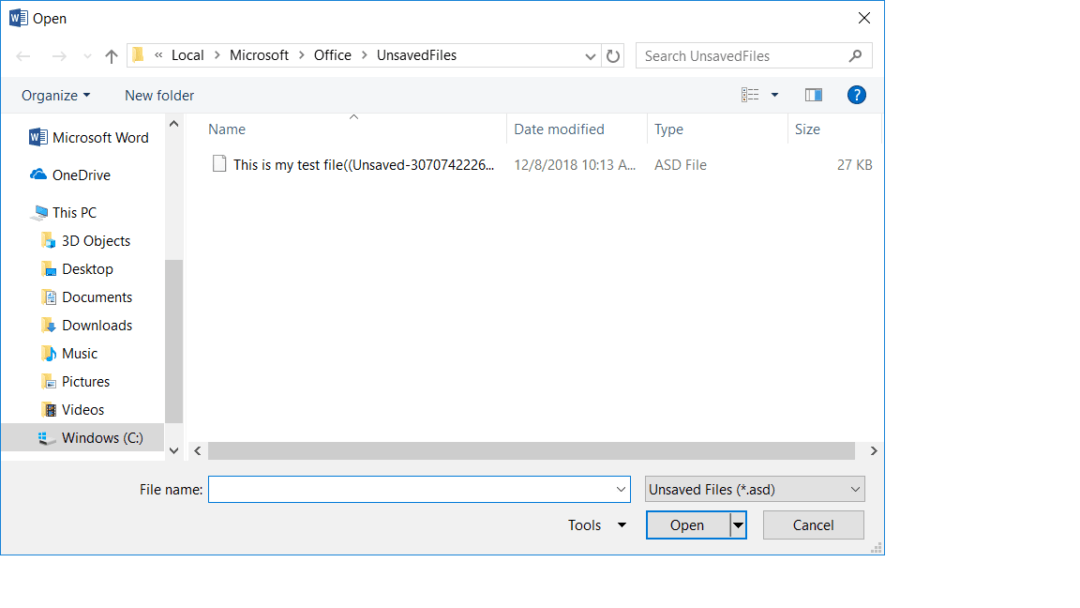Select the 3D Objects sidebar entry

pos(89,240)
